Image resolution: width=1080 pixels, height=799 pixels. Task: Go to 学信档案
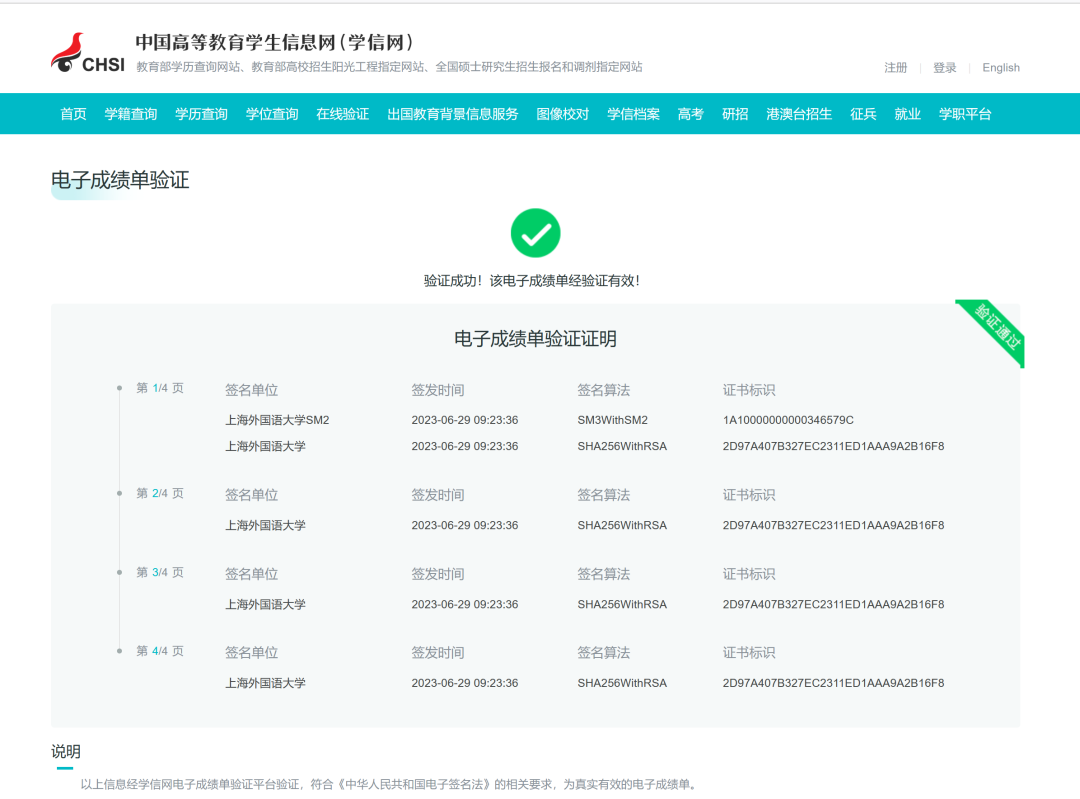click(x=633, y=113)
